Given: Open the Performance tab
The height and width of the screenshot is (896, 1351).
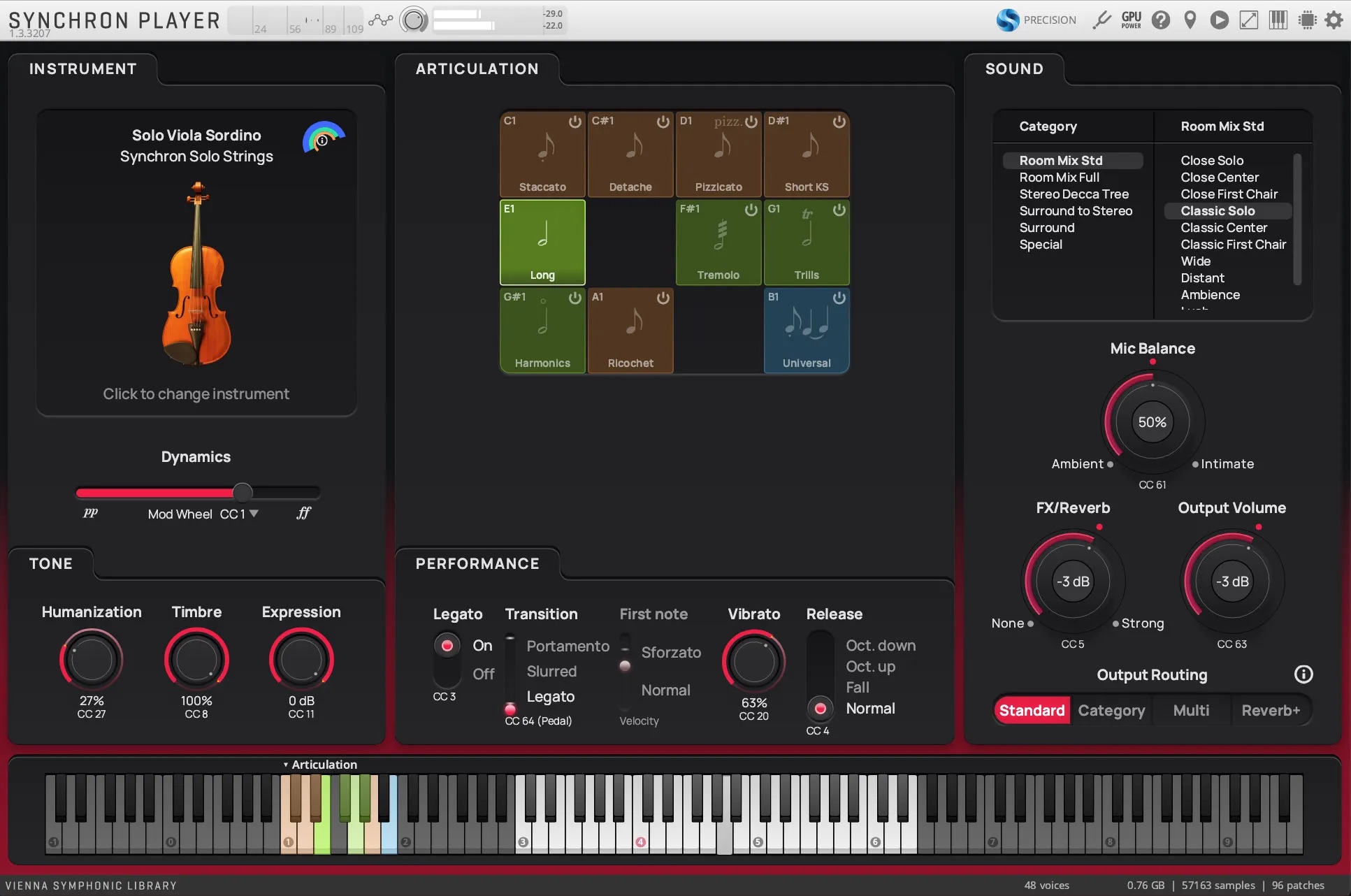Looking at the screenshot, I should [477, 563].
